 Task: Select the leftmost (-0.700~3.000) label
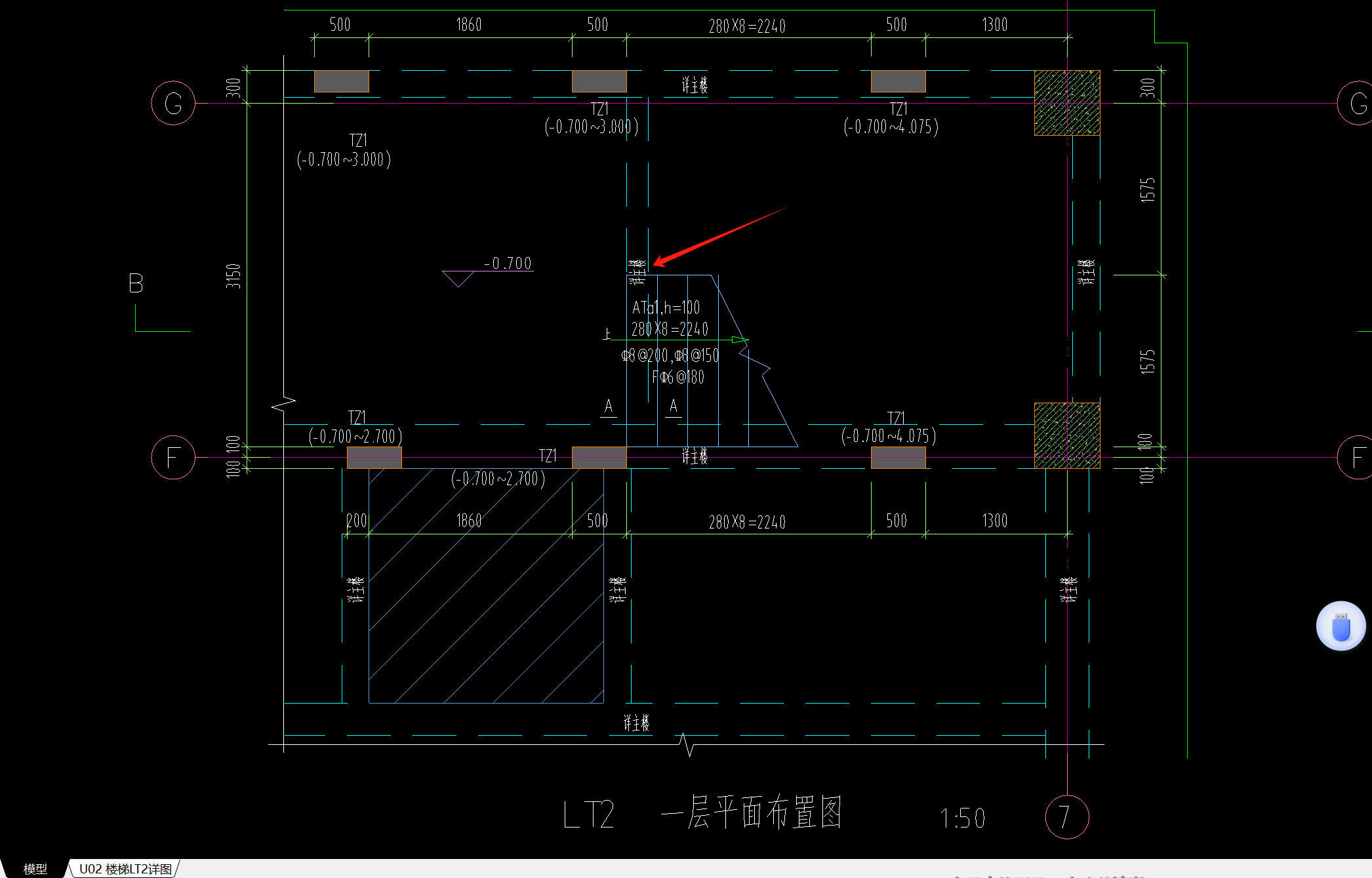pos(344,159)
